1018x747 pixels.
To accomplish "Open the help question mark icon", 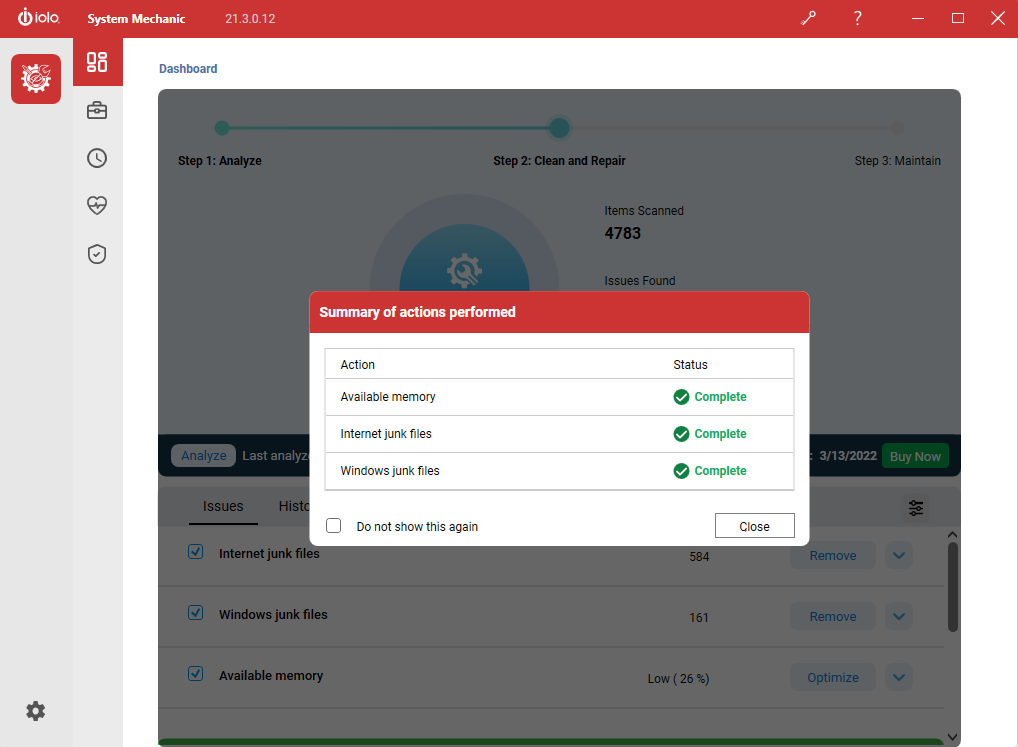I will tap(858, 18).
